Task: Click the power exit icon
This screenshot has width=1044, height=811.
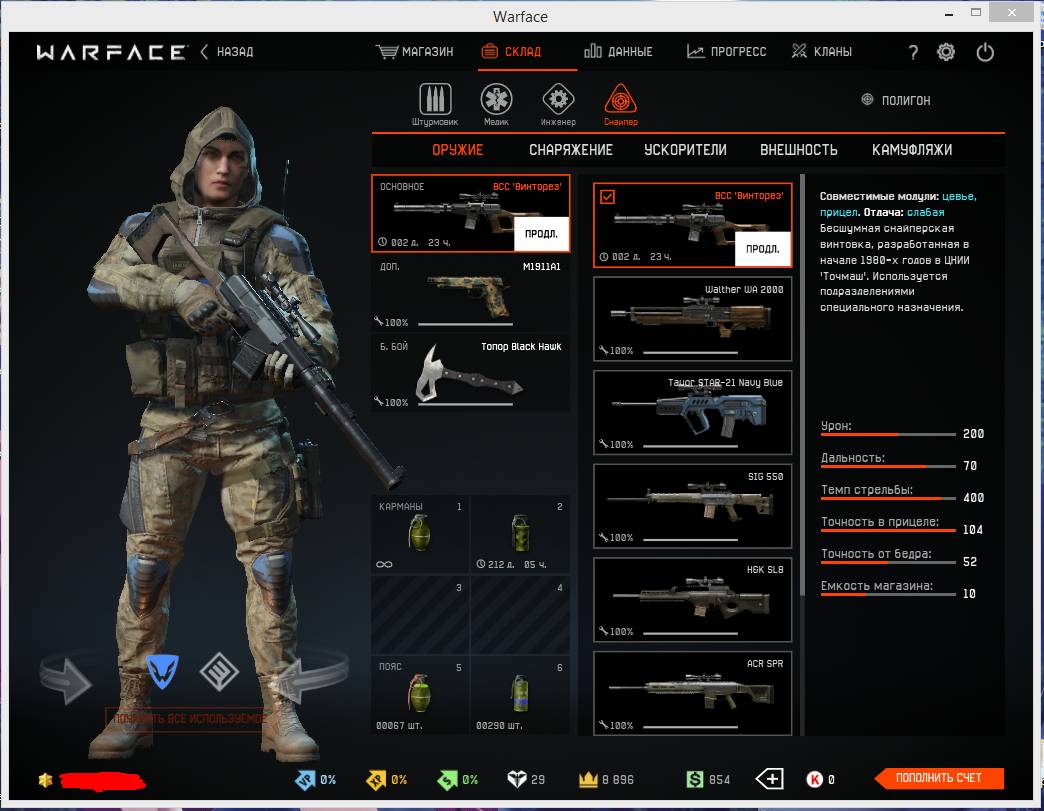Action: 985,52
